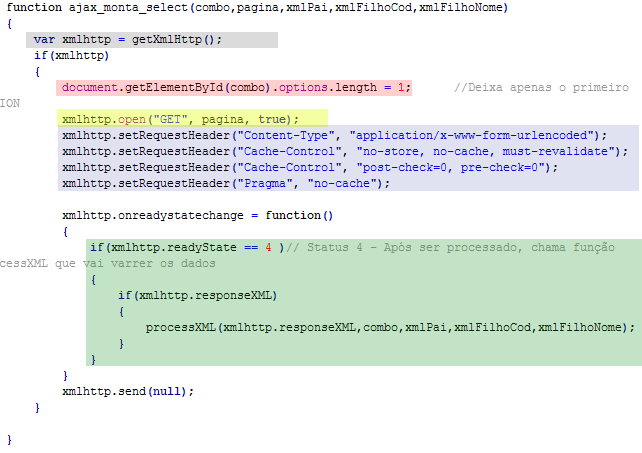This screenshot has height=453, width=642.
Task: Click the parameter 'xmlFilhoNome' in function signature
Action: 460,8
